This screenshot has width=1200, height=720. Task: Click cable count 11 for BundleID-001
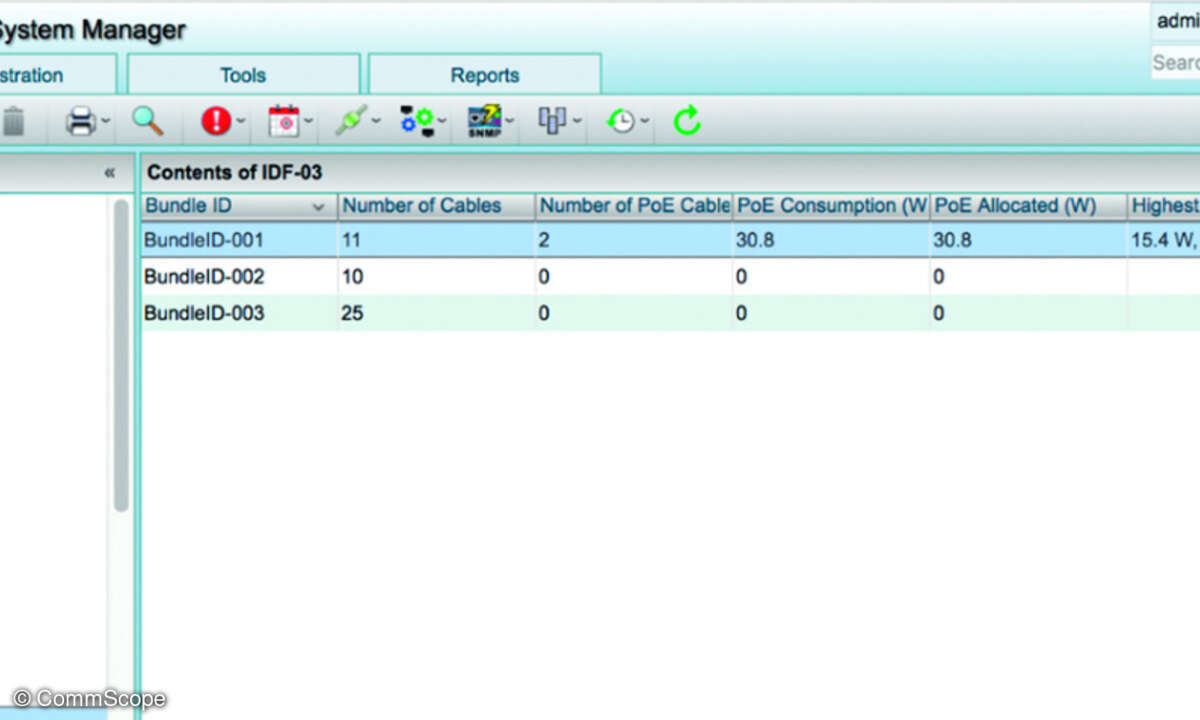pos(351,240)
